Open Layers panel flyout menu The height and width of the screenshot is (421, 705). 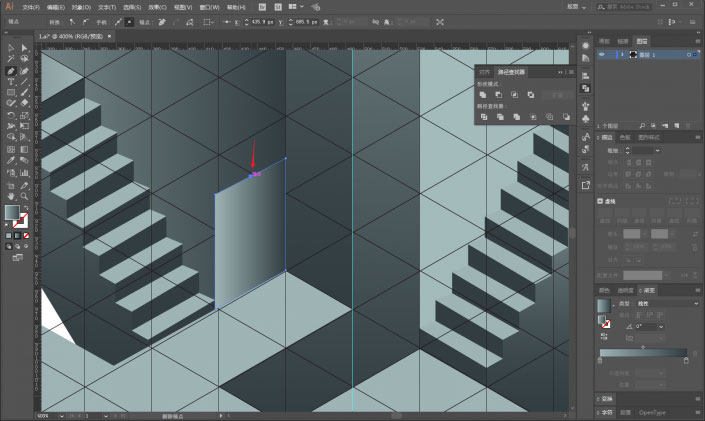[697, 41]
